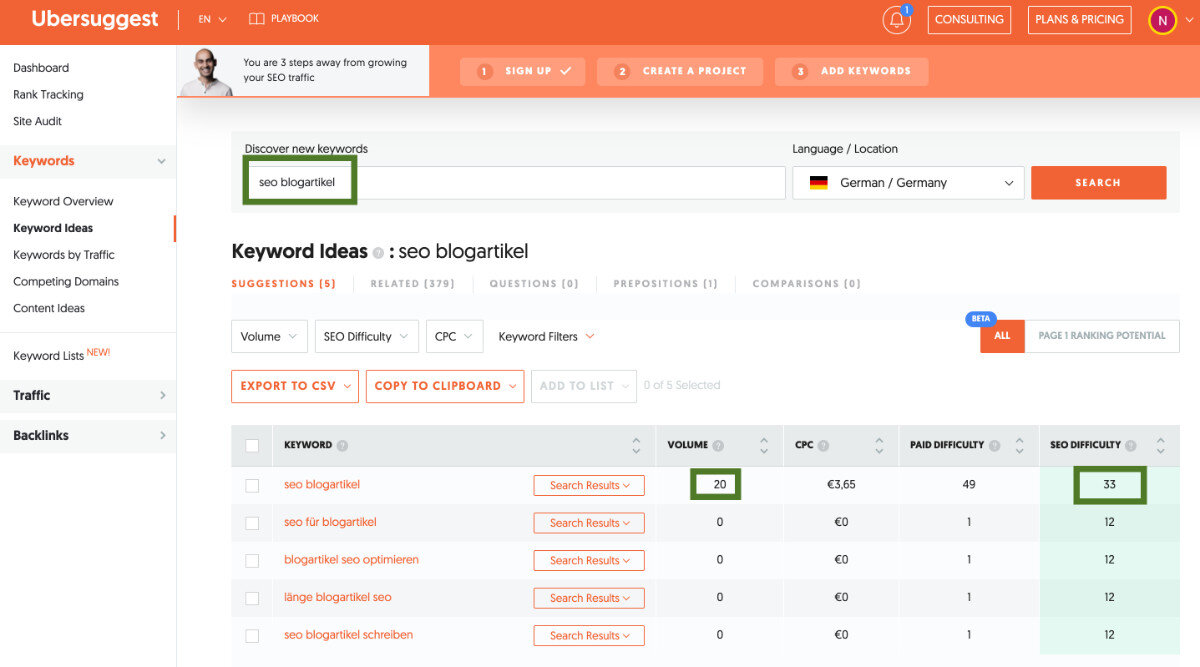Viewport: 1200px width, 667px height.
Task: Expand the Backlinks sidebar section
Action: pyautogui.click(x=88, y=436)
